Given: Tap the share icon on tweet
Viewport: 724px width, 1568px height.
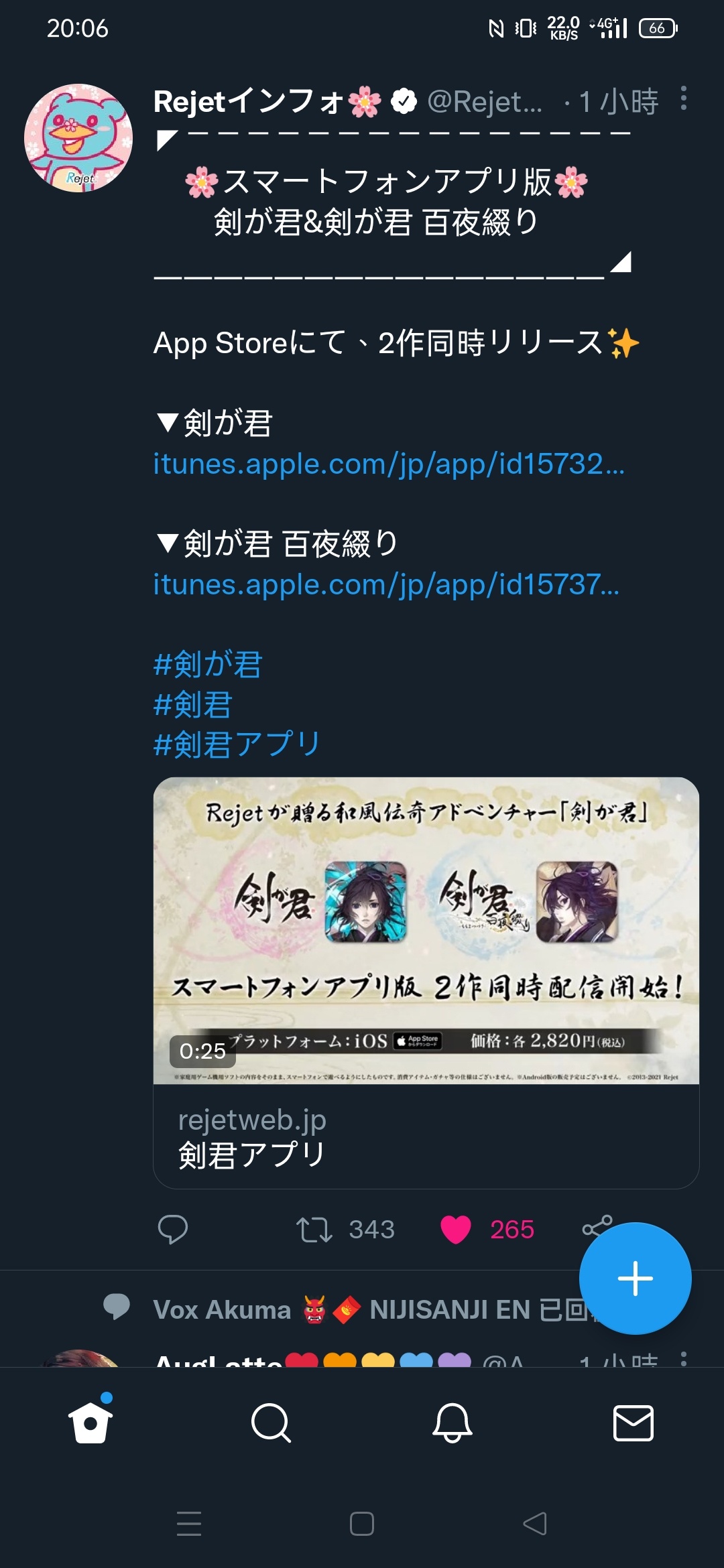Looking at the screenshot, I should pos(597,1228).
